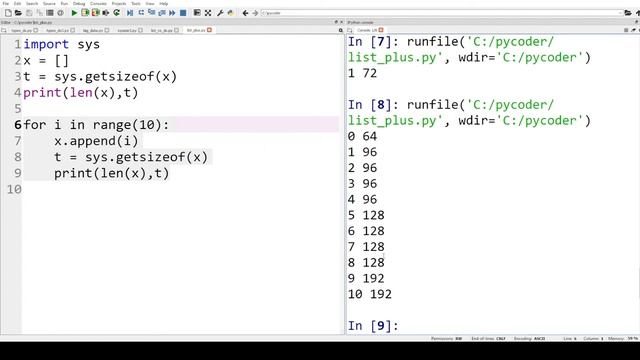Run cell and advance icon
The image size is (640, 360).
(x=96, y=13)
